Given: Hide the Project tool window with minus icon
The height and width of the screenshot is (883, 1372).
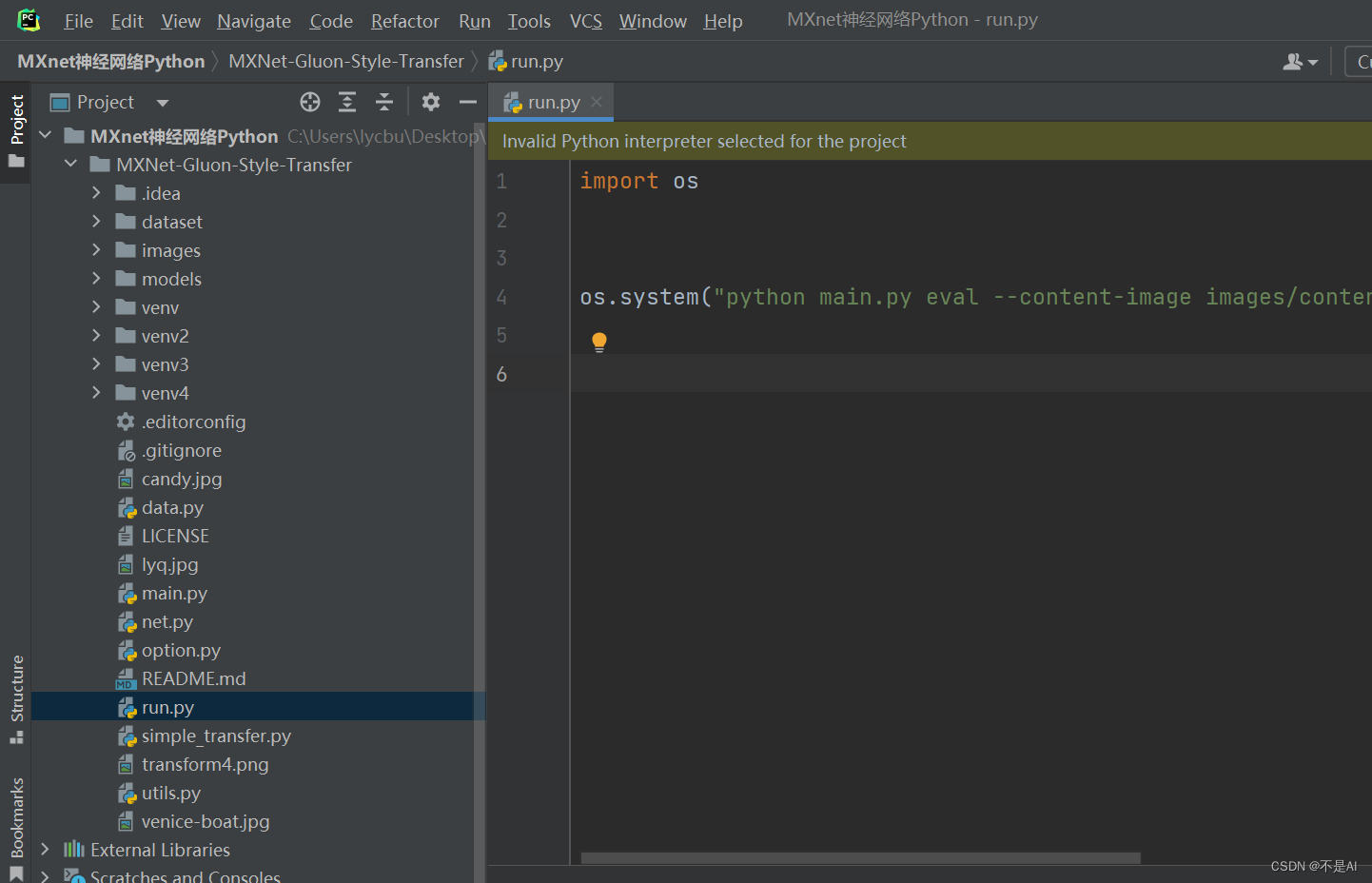Looking at the screenshot, I should [x=468, y=102].
